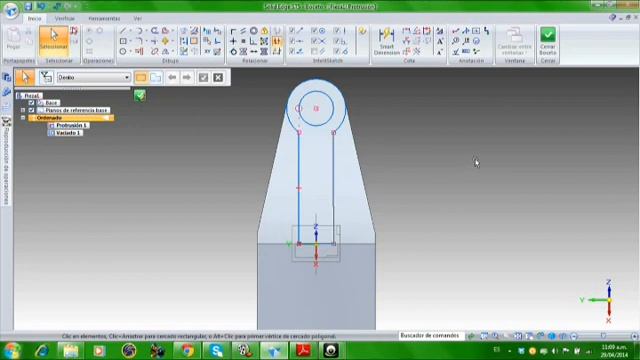
Task: Open the Line tool dropdown arrow
Action: point(130,31)
